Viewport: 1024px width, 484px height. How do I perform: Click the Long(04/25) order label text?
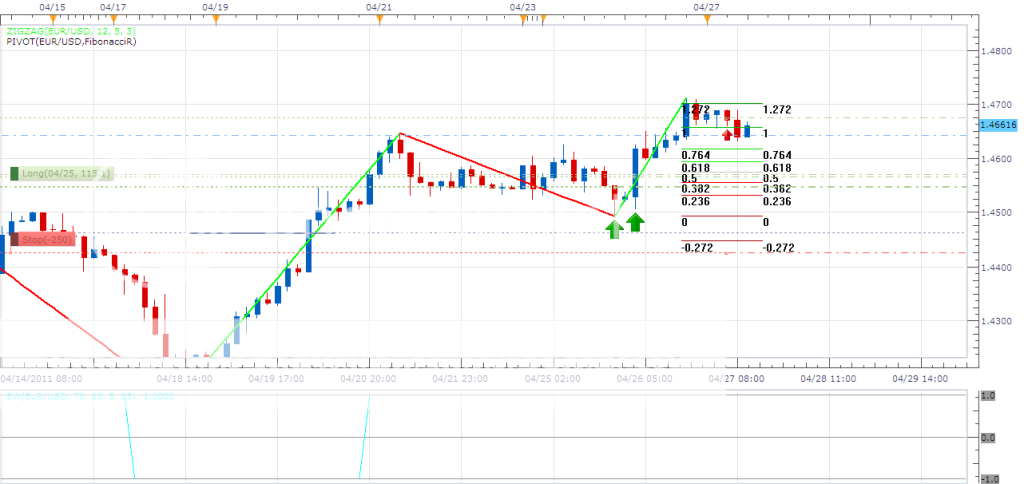click(x=66, y=174)
